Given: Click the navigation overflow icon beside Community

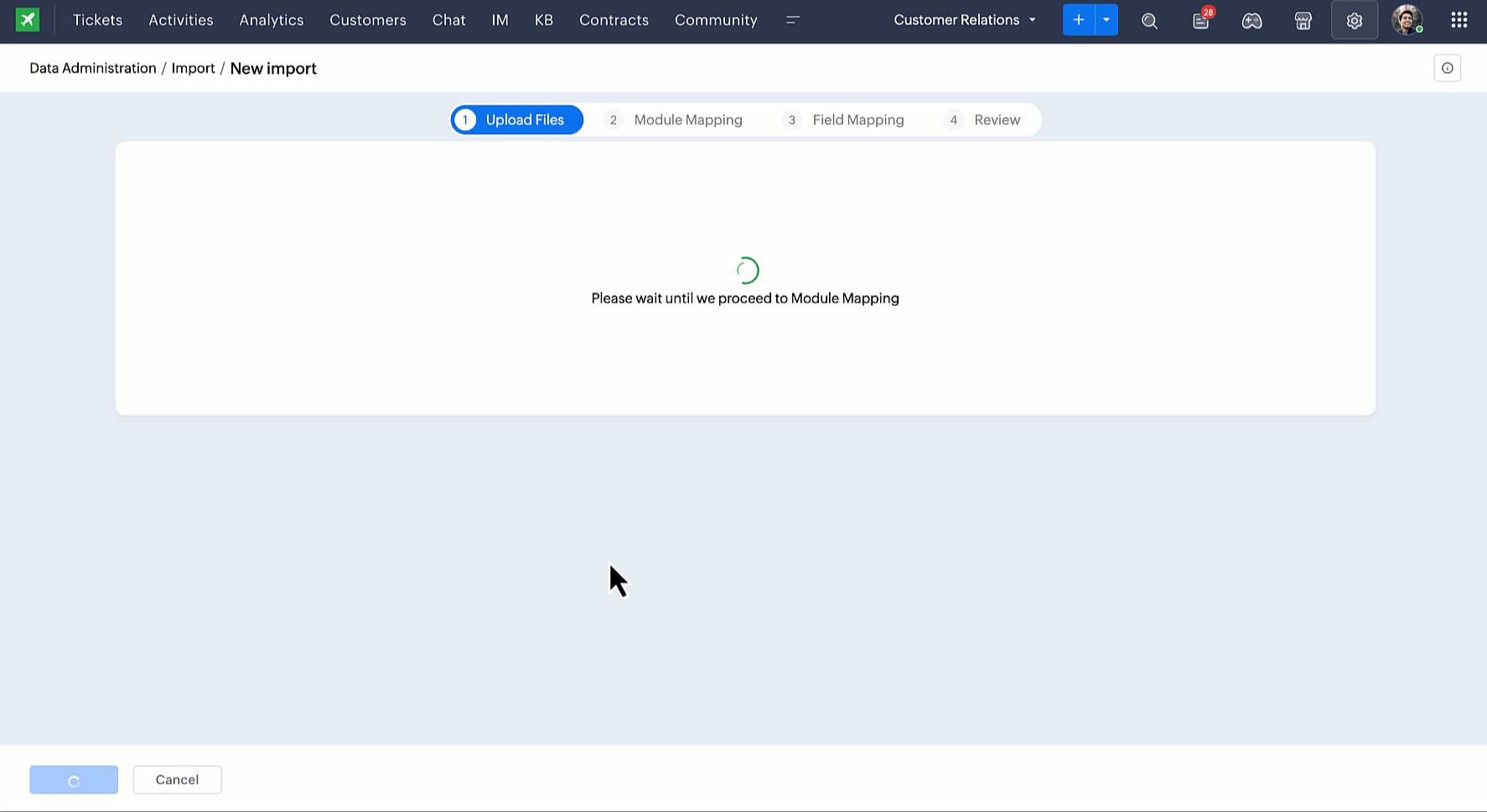Looking at the screenshot, I should pos(792,21).
